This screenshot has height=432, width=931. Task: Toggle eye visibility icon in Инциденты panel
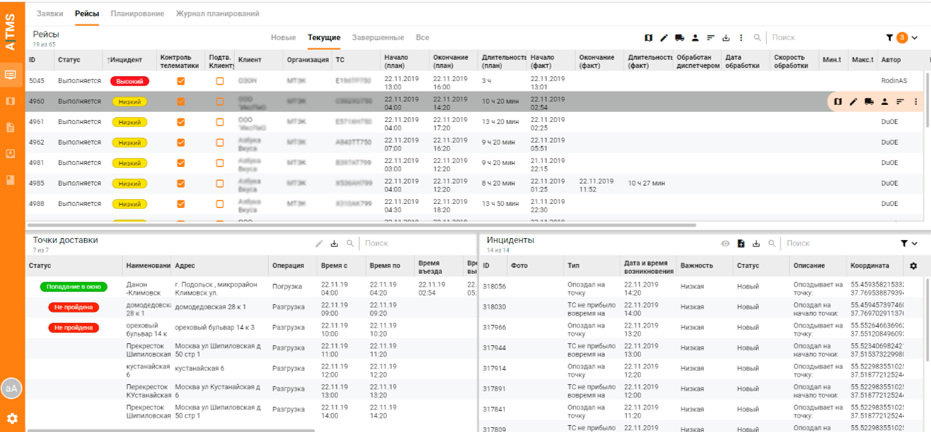point(726,243)
